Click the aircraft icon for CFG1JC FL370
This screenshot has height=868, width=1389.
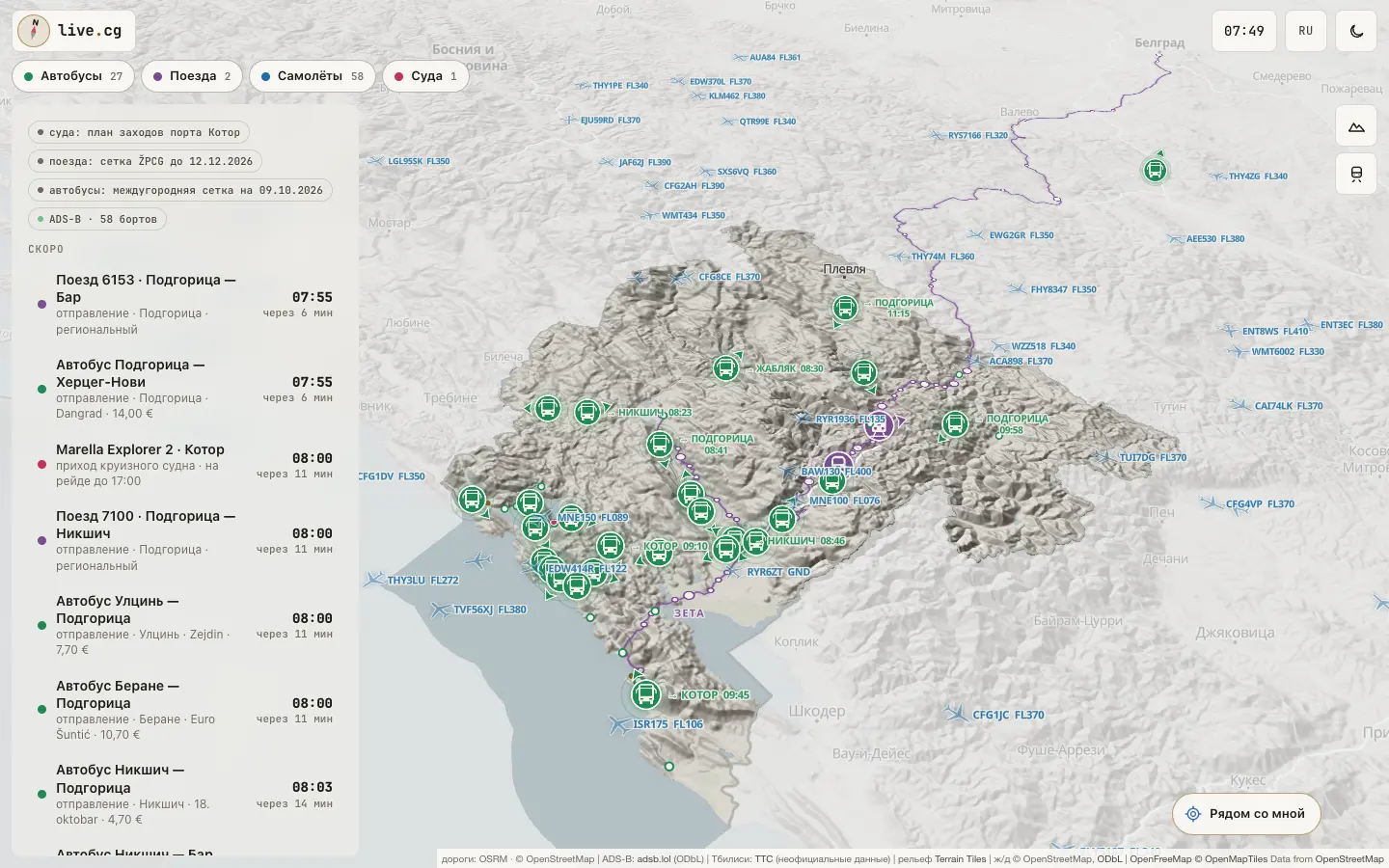click(957, 714)
